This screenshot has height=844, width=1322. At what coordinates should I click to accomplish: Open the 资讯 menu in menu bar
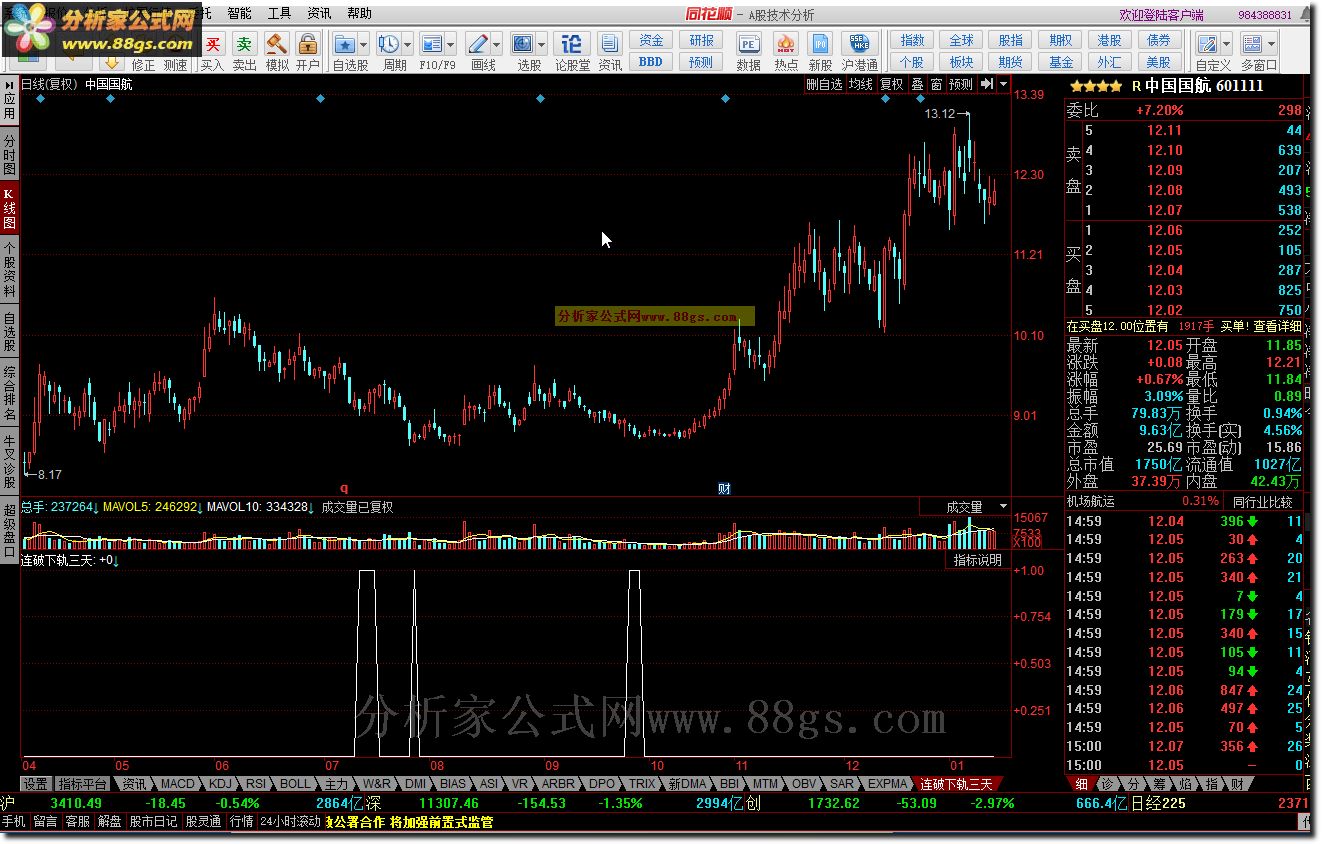pos(320,13)
